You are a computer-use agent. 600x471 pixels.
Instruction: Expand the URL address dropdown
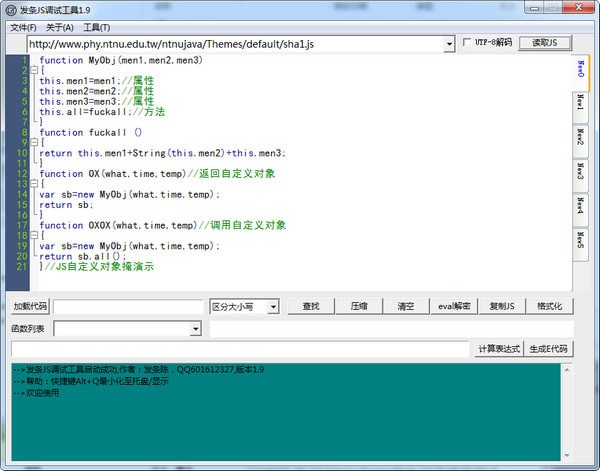(x=449, y=44)
